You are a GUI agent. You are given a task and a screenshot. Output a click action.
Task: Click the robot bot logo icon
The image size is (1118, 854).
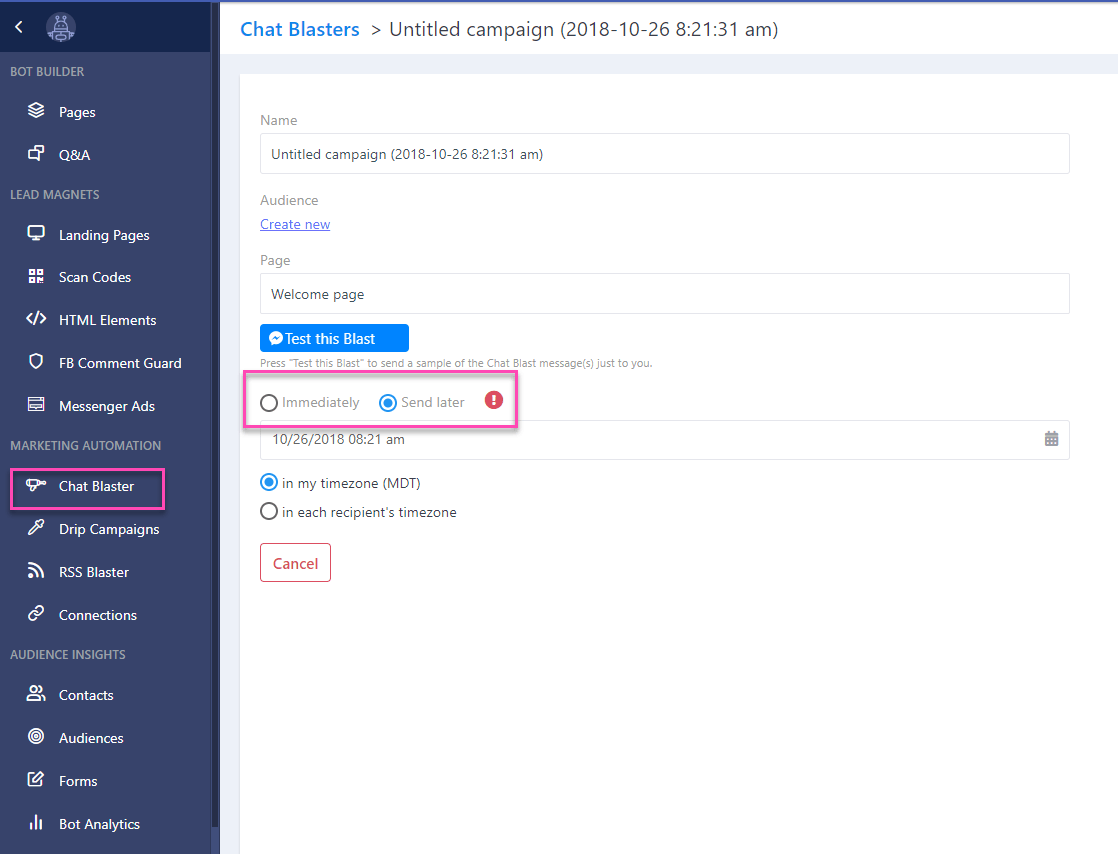61,28
